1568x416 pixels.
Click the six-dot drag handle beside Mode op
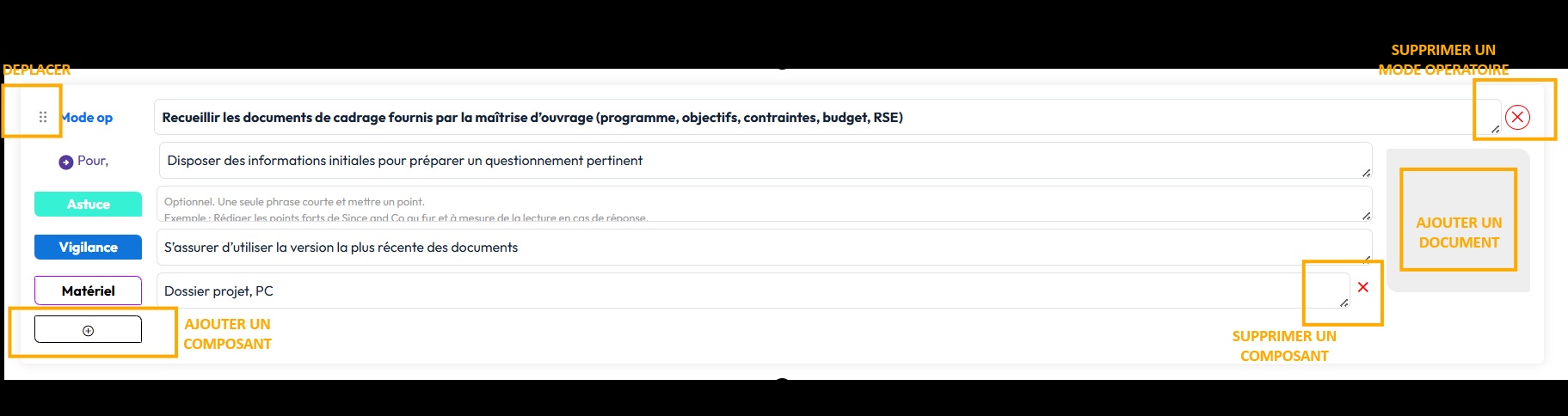(43, 117)
